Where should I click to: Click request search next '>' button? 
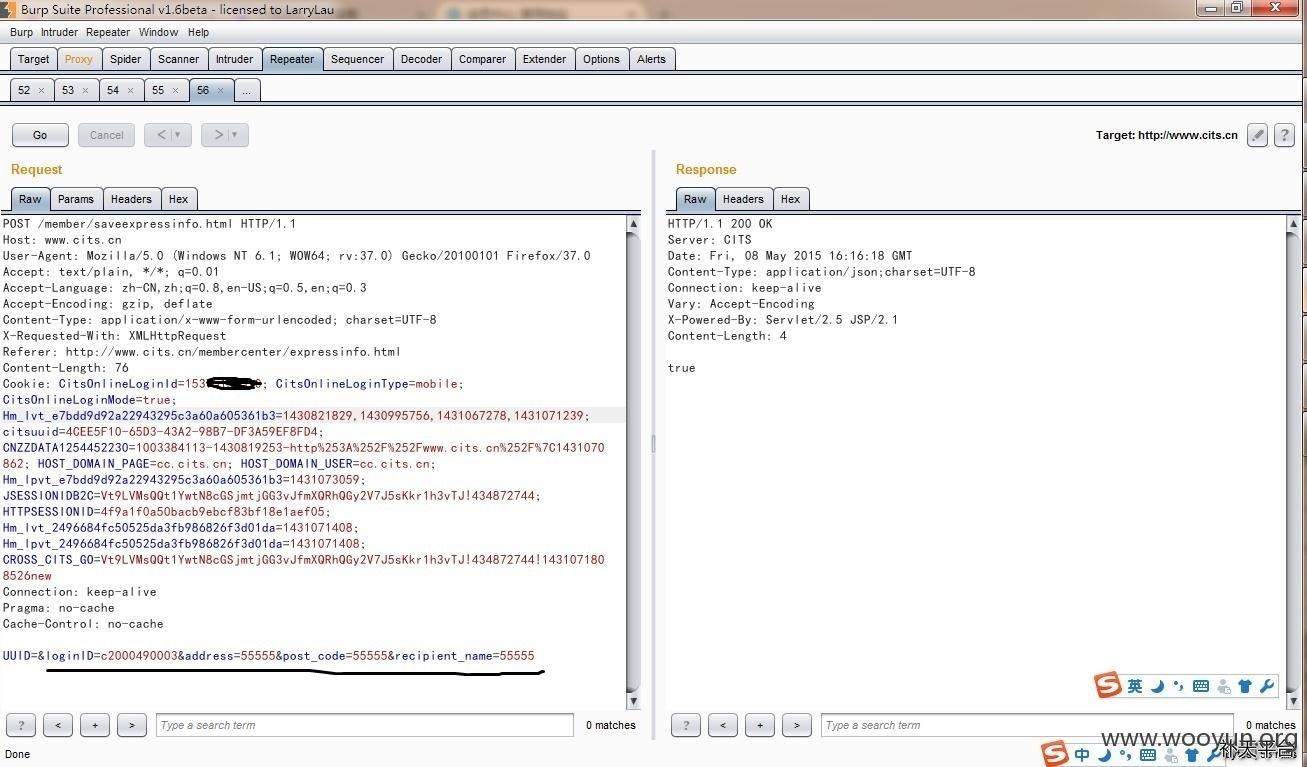132,725
